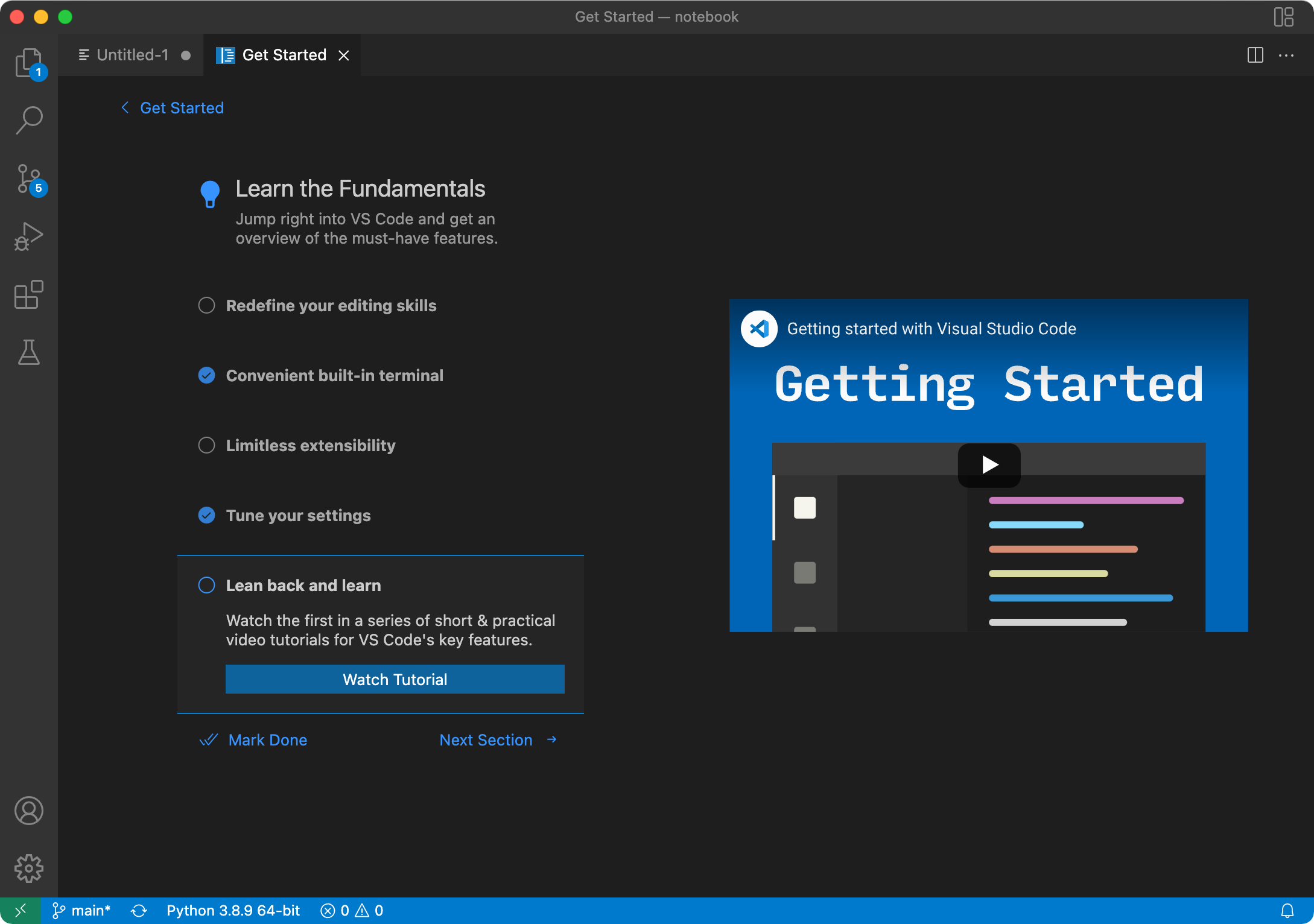Close the Get Started tab
The image size is (1314, 924).
point(344,55)
